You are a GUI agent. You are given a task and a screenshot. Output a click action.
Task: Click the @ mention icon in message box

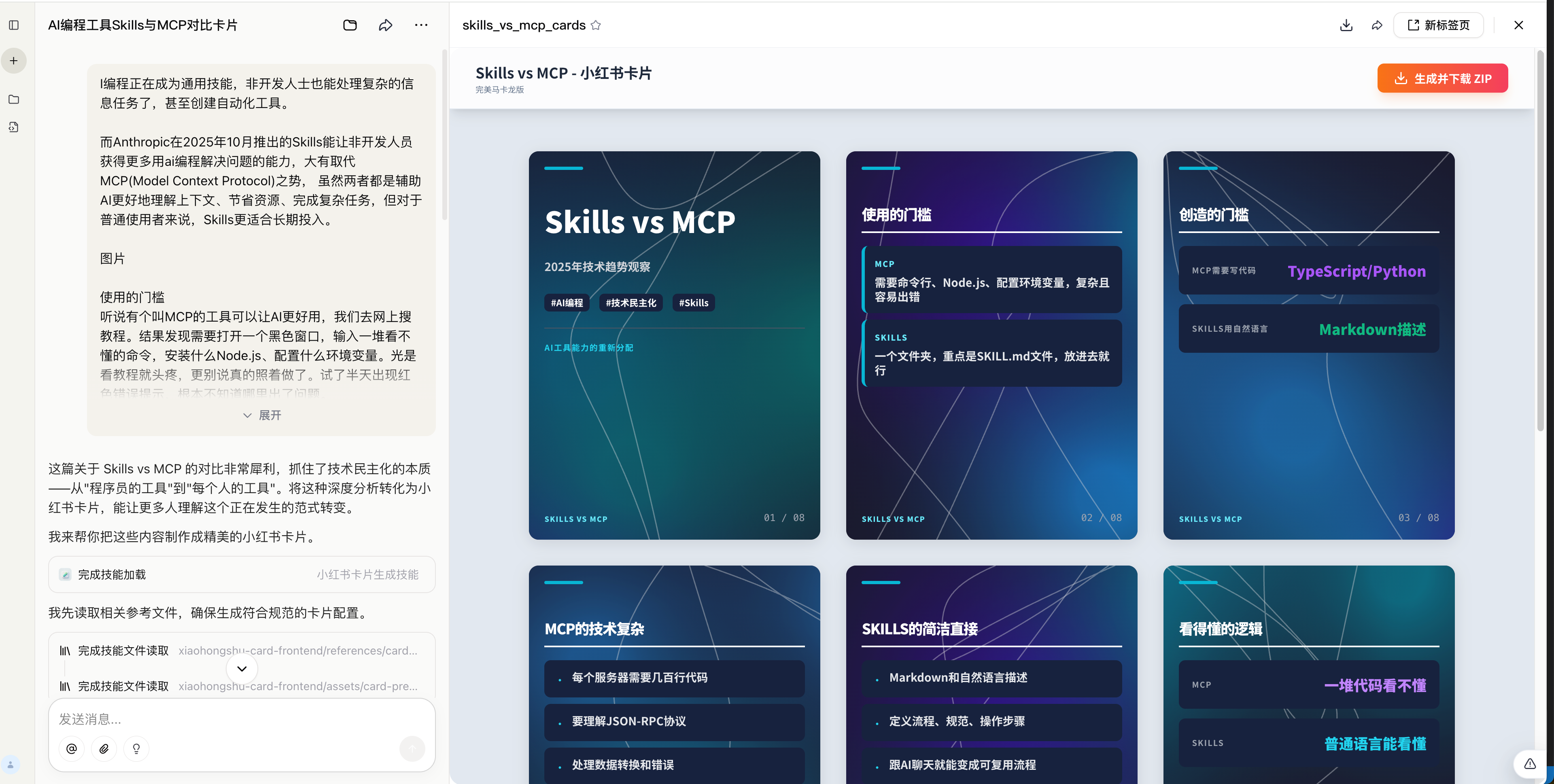tap(72, 748)
